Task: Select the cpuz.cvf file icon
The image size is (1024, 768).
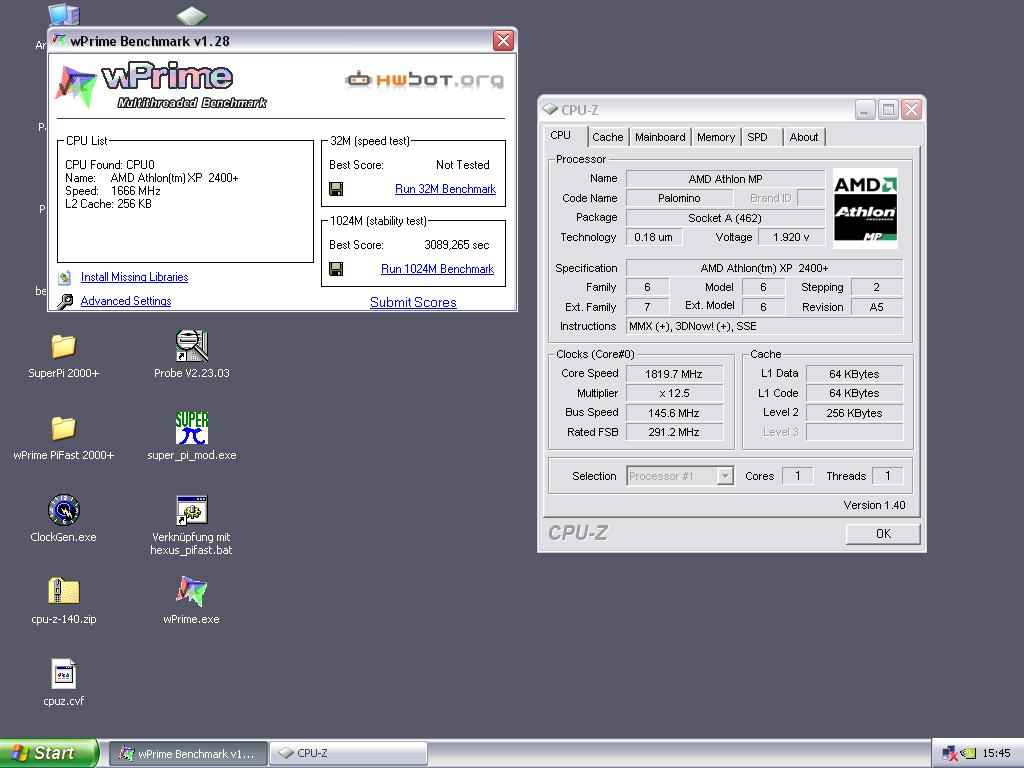Action: (x=63, y=674)
